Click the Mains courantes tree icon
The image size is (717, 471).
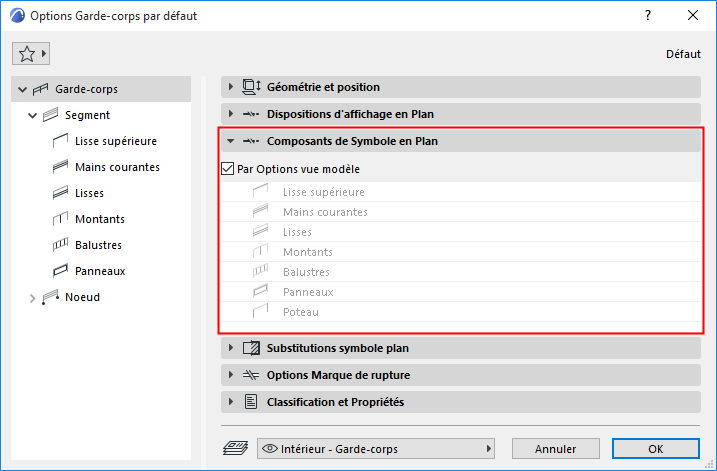59,167
